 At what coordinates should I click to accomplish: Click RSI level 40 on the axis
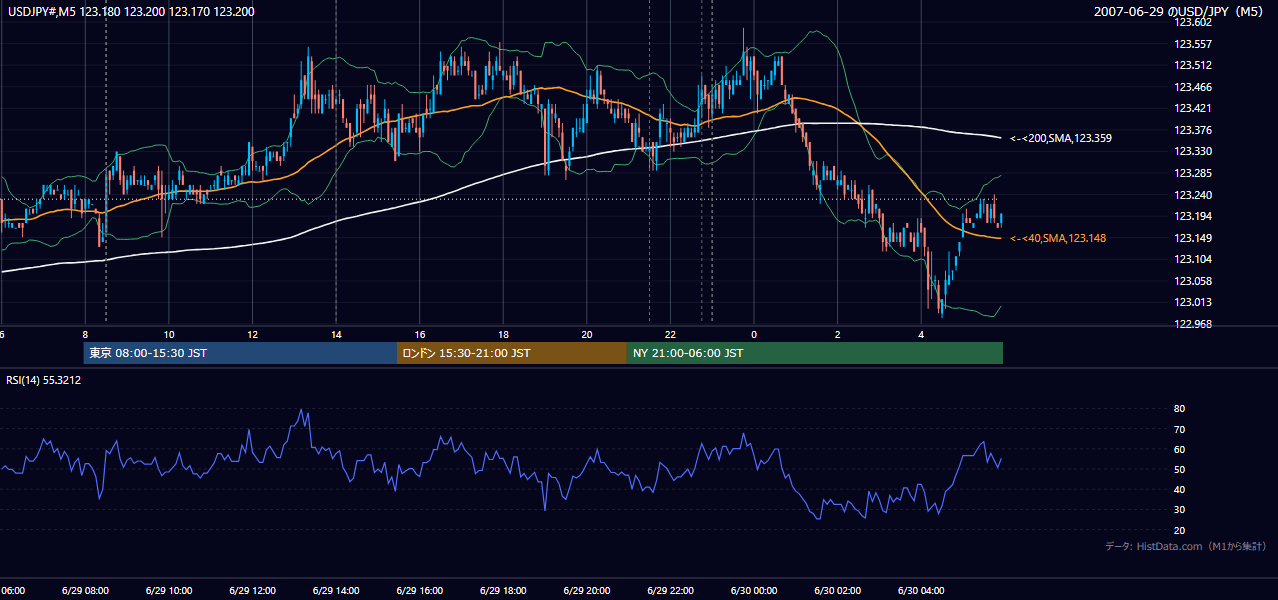pos(1180,489)
